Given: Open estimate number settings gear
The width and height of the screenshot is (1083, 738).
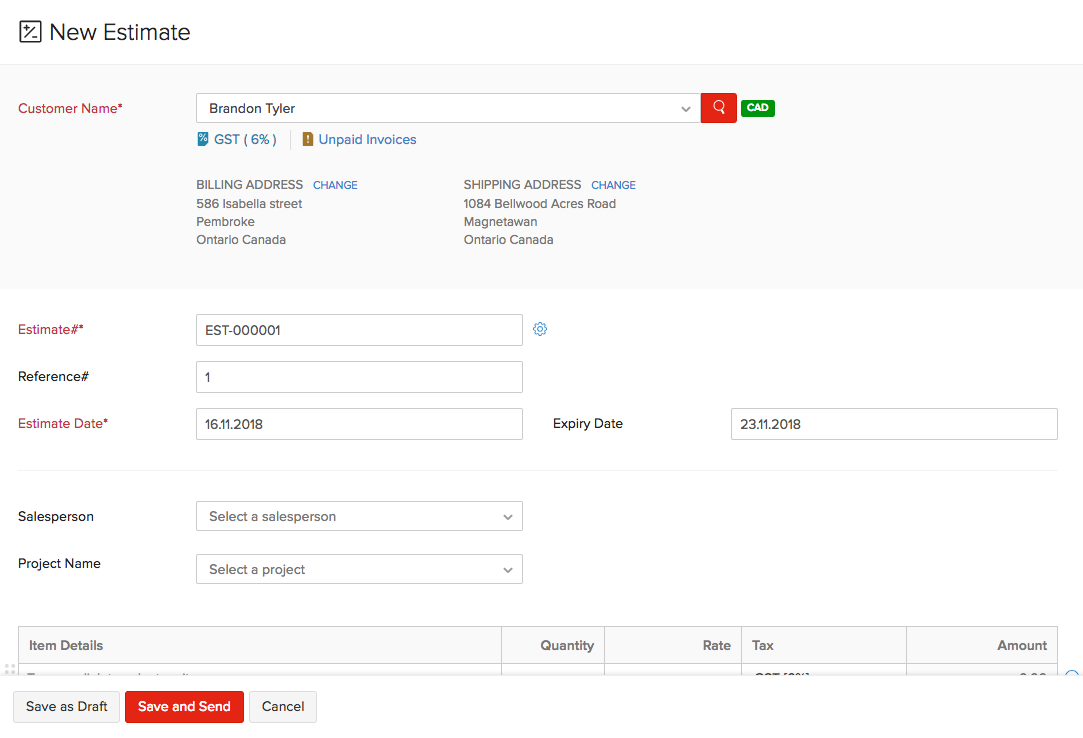Looking at the screenshot, I should click(x=540, y=329).
